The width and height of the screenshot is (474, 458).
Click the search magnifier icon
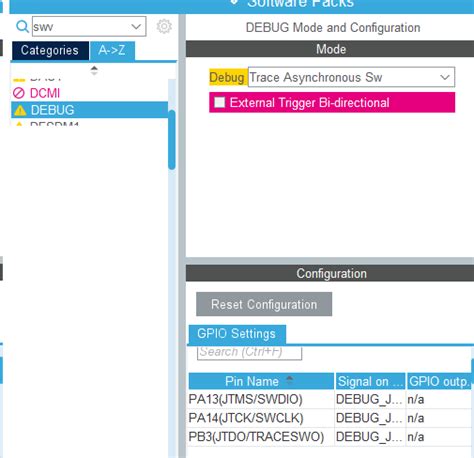point(22,26)
